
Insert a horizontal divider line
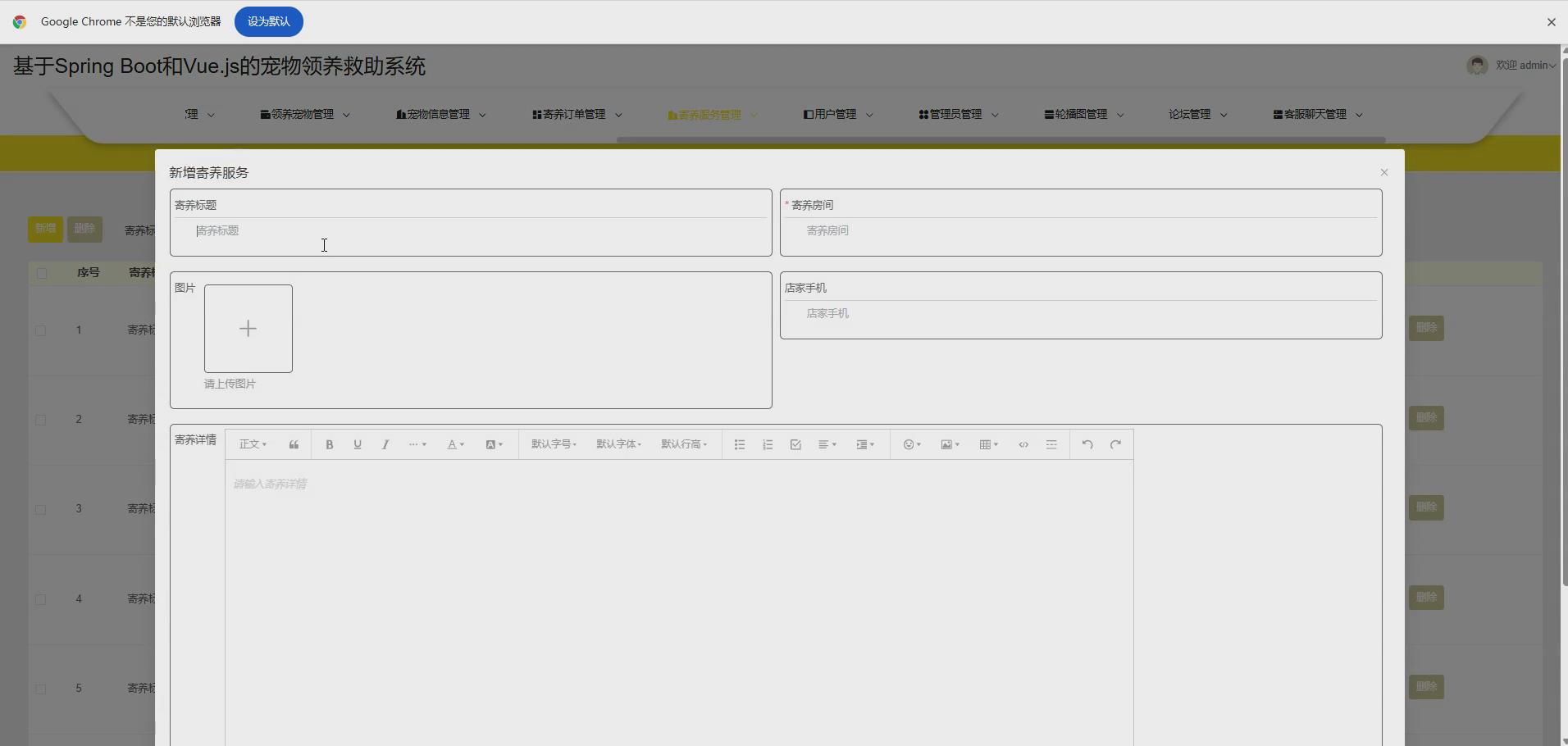pos(1051,444)
